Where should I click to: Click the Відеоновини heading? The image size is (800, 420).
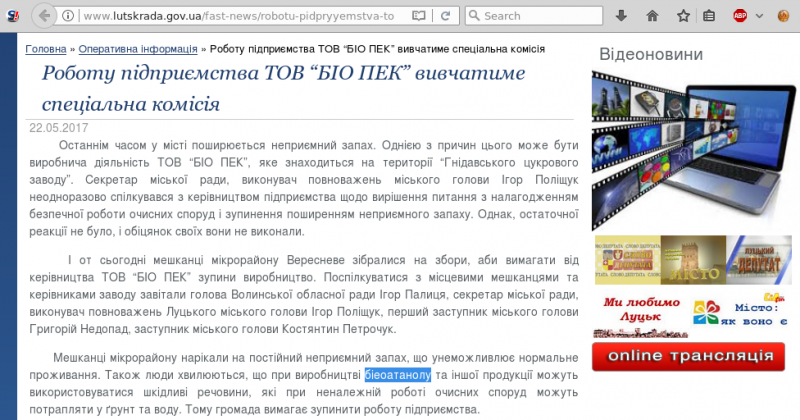pyautogui.click(x=651, y=54)
